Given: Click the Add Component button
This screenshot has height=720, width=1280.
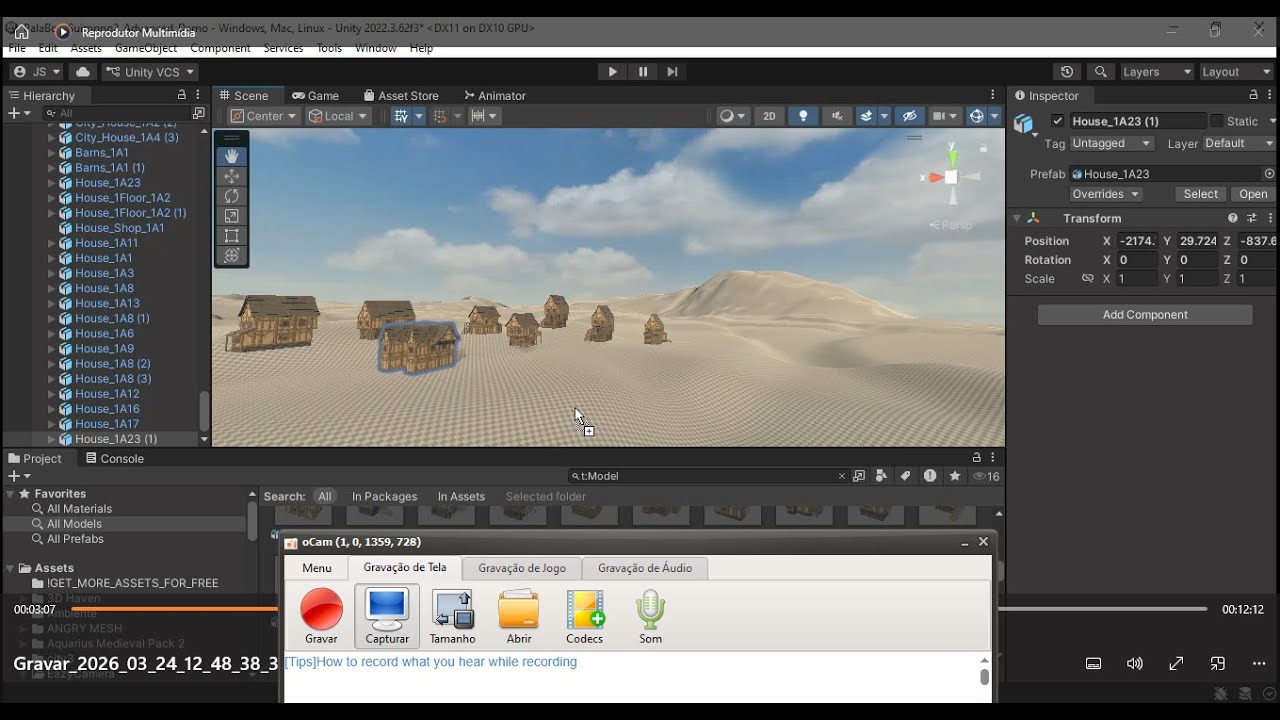Looking at the screenshot, I should pos(1145,315).
